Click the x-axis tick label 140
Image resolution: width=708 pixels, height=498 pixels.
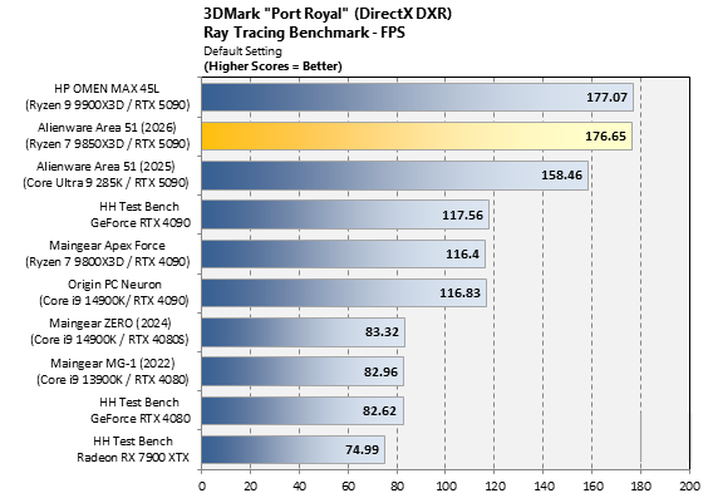(543, 486)
